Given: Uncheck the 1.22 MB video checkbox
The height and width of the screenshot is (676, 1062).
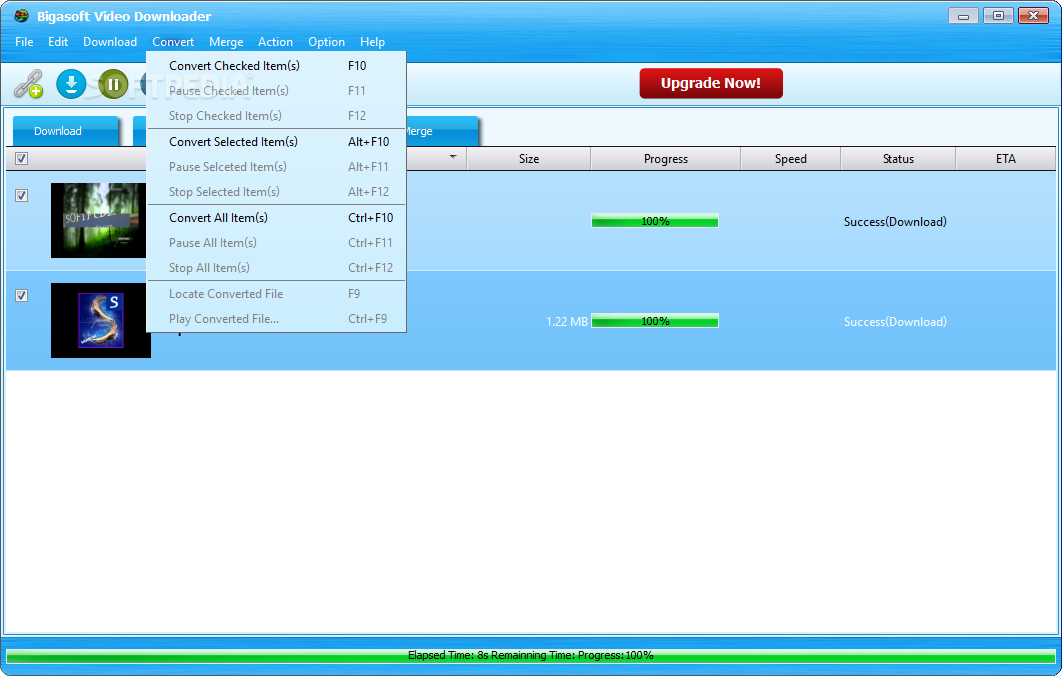Looking at the screenshot, I should coord(22,295).
